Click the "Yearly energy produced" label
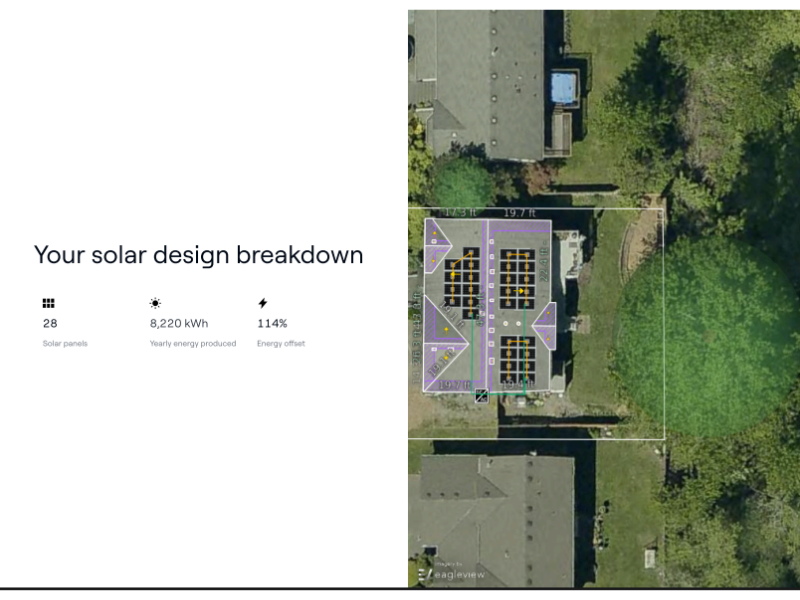This screenshot has height=600, width=800. (x=193, y=344)
